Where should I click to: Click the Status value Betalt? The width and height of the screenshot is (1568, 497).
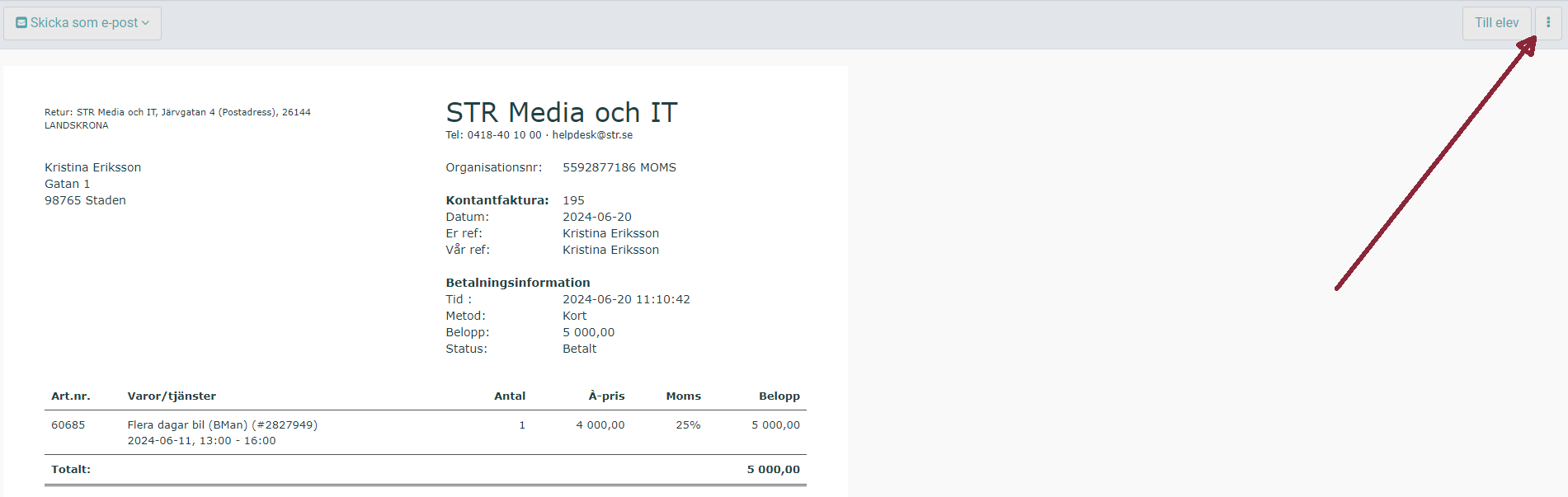[x=580, y=349]
